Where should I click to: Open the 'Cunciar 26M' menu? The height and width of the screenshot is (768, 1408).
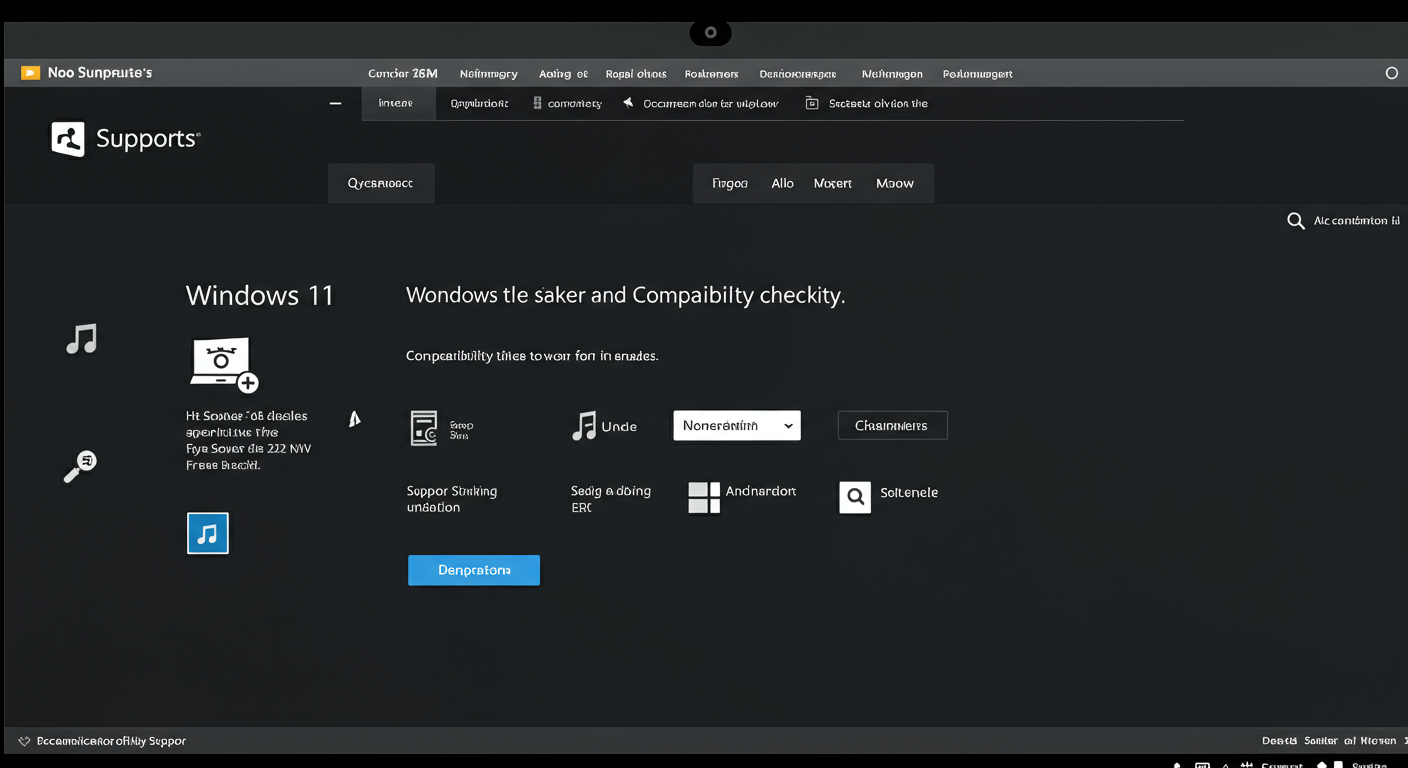point(403,74)
